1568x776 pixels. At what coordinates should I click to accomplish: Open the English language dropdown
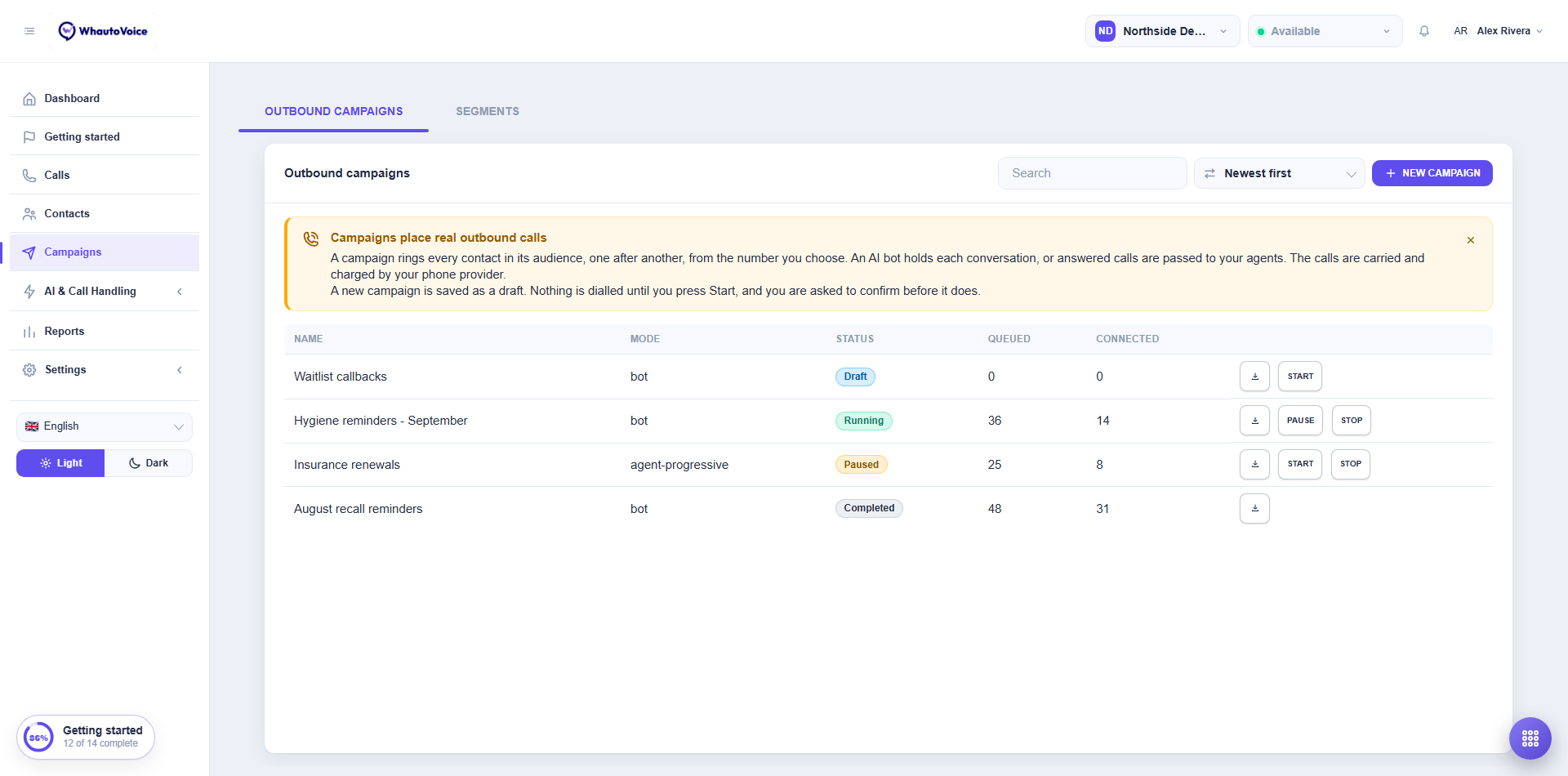pyautogui.click(x=105, y=426)
